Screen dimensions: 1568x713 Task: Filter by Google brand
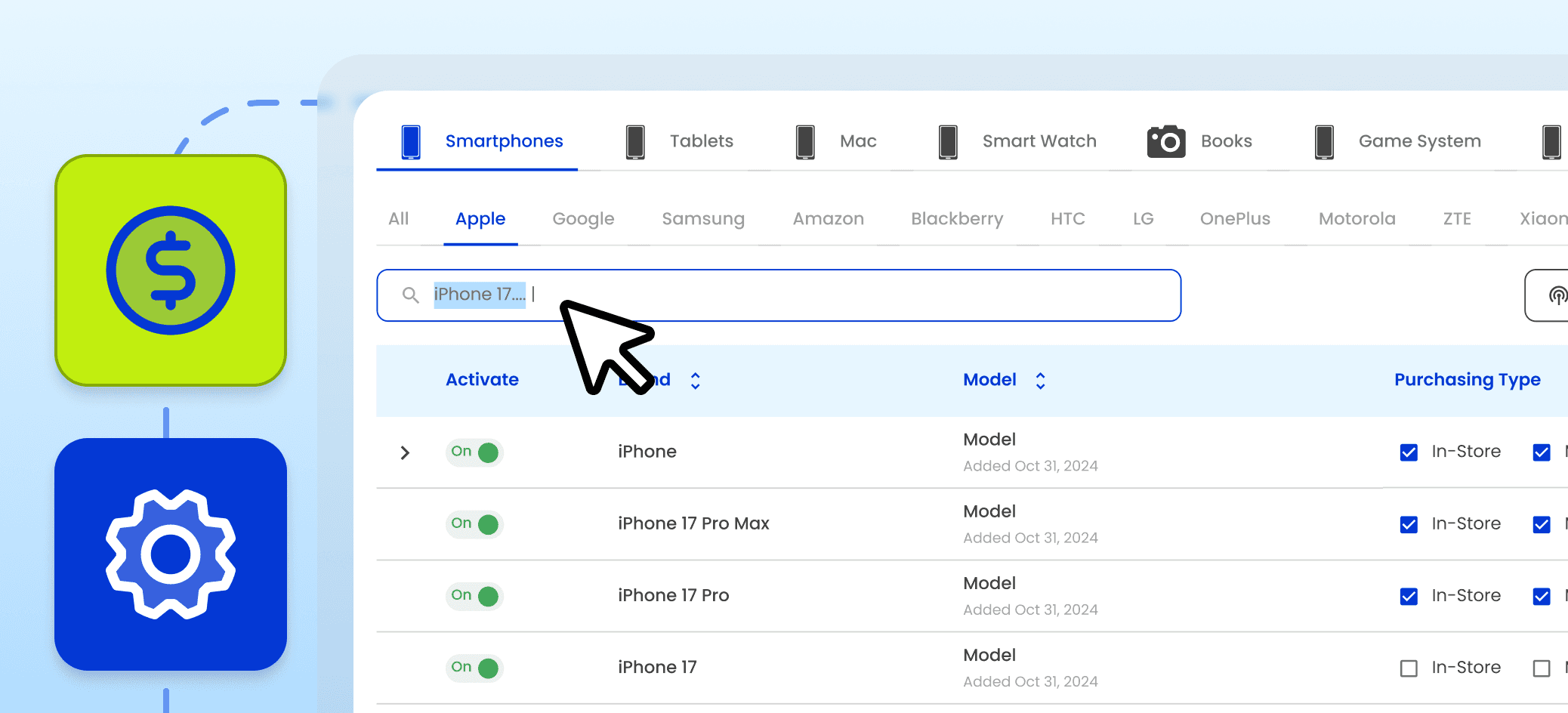click(583, 219)
